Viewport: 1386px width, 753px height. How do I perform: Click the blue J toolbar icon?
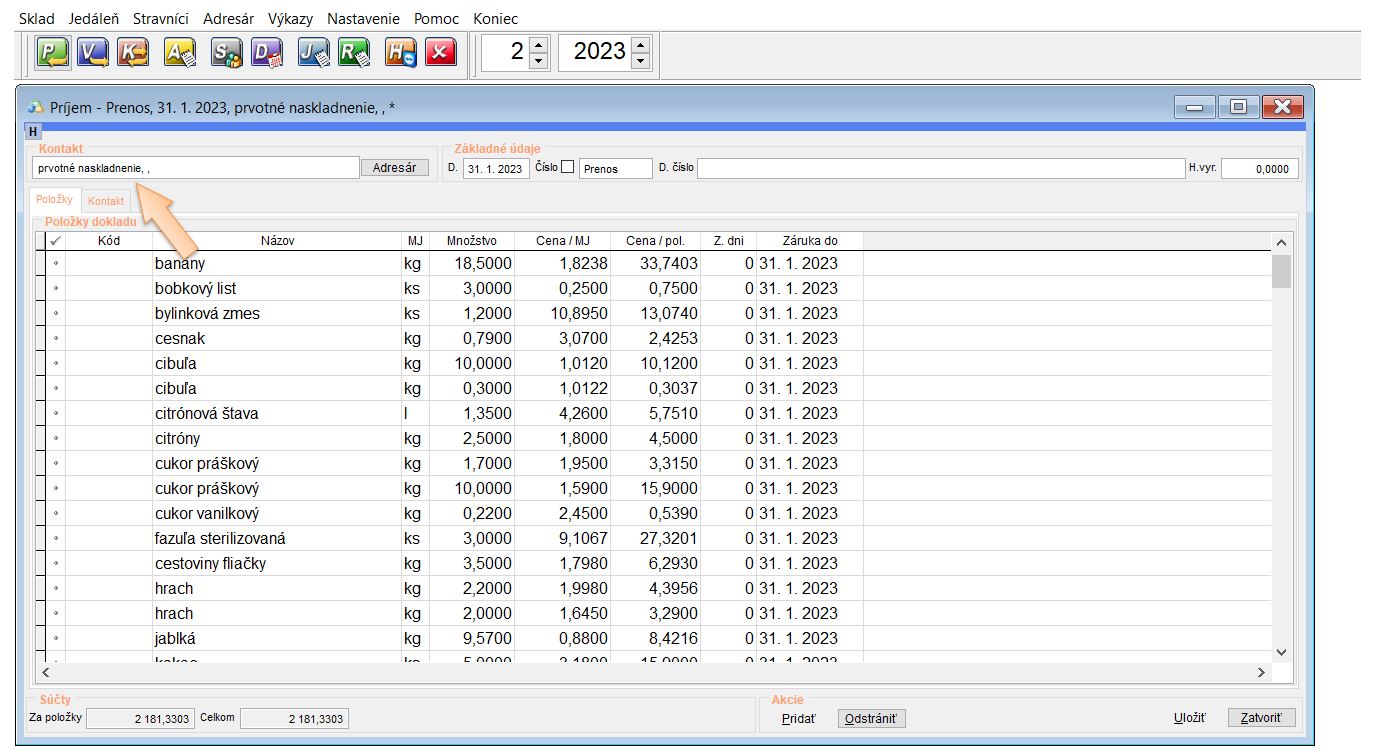coord(314,52)
